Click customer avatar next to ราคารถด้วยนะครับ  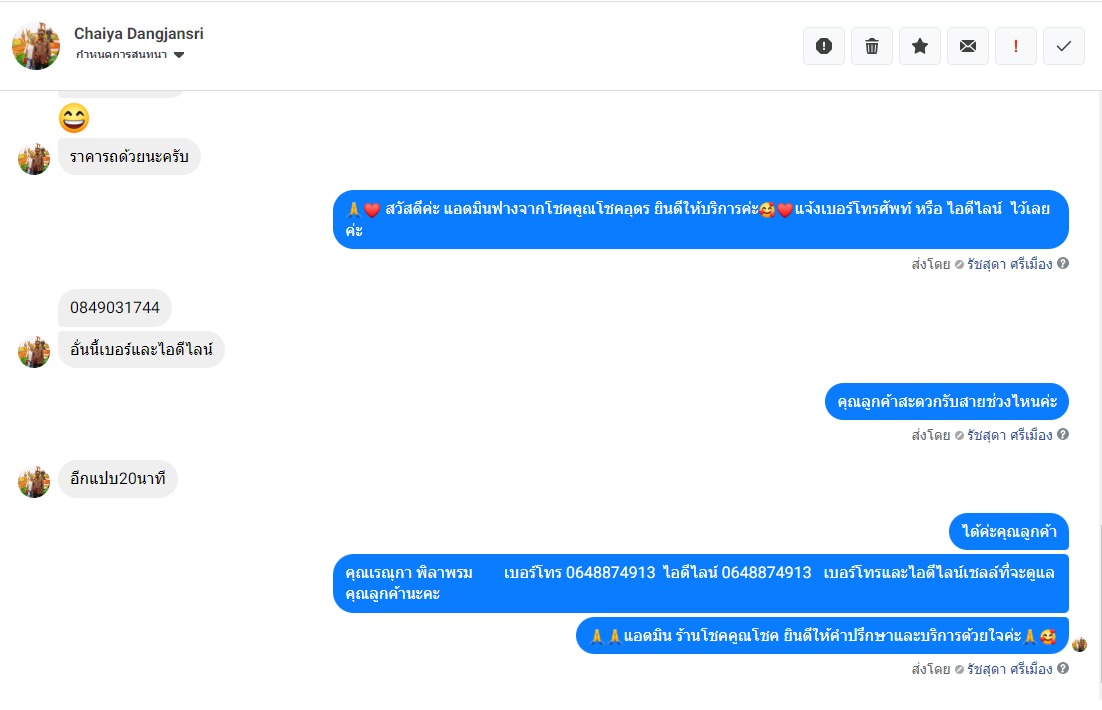(34, 159)
